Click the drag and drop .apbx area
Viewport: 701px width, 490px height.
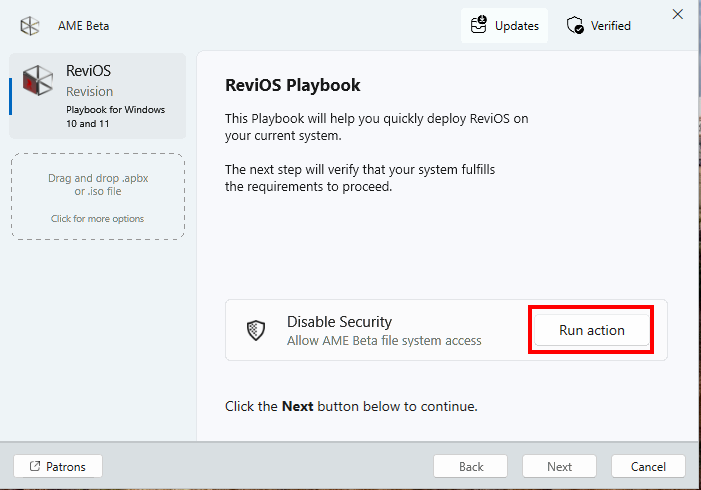[98, 197]
